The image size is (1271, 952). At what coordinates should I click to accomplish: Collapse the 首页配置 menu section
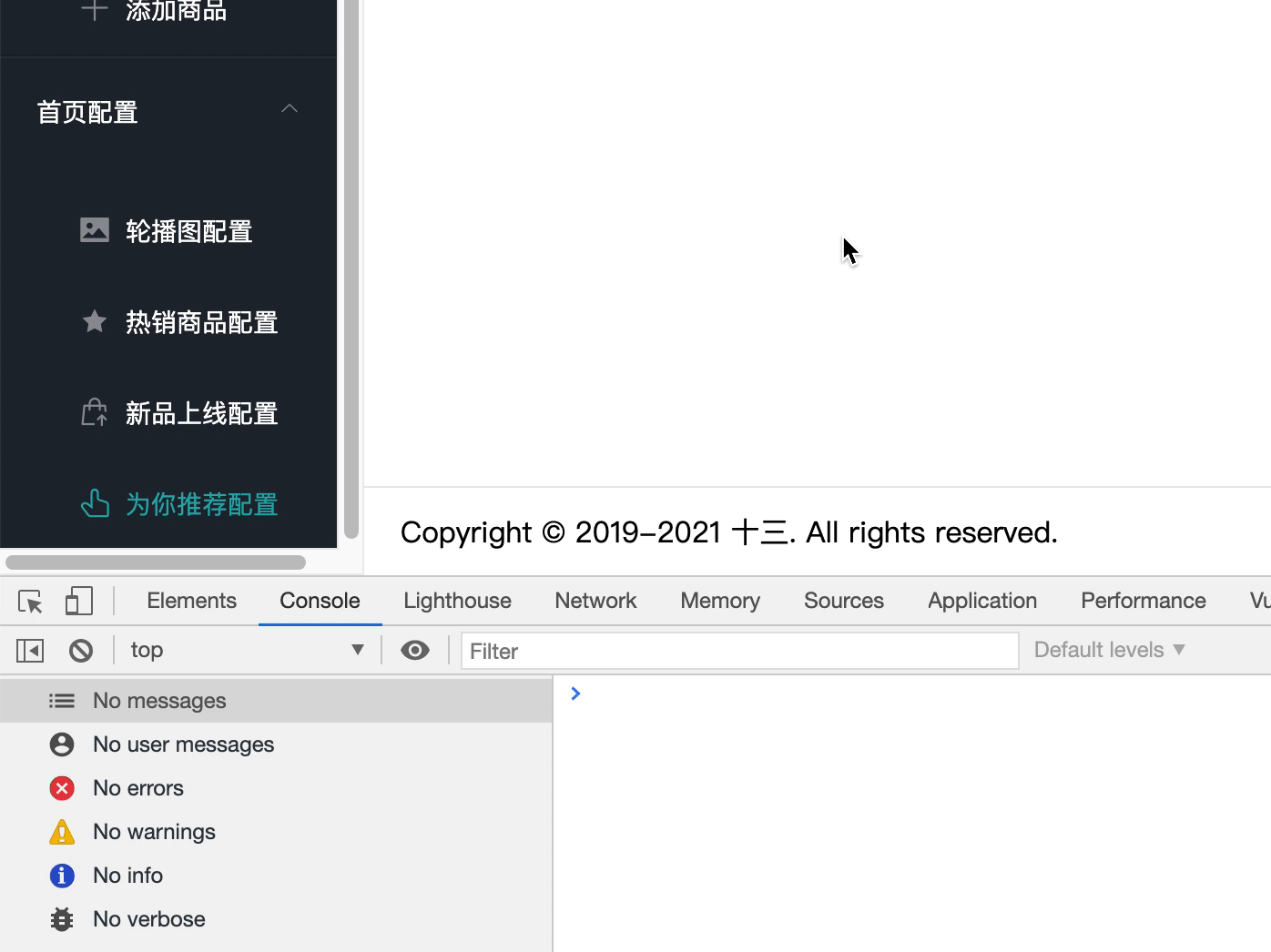click(290, 110)
